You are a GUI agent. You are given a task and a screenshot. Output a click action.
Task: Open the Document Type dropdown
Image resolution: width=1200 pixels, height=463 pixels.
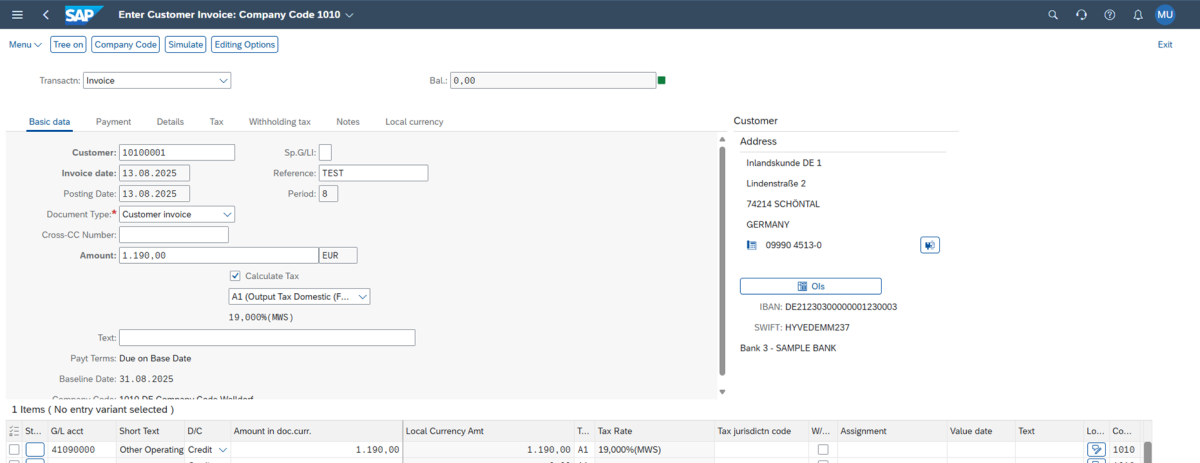(x=227, y=214)
